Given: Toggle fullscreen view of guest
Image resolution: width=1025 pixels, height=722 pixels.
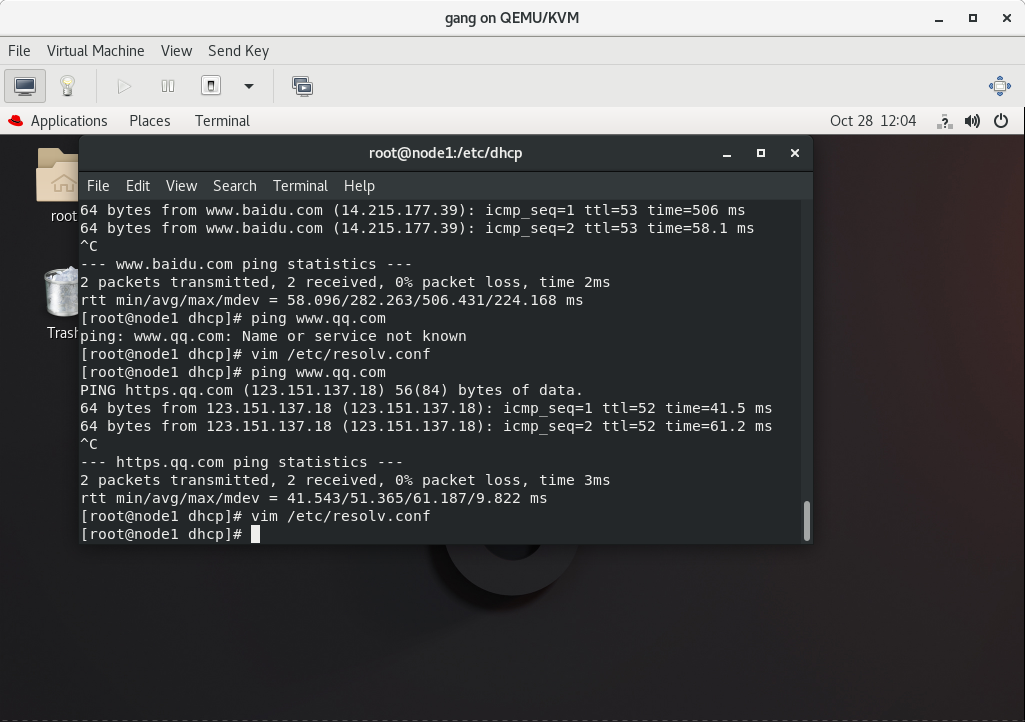Looking at the screenshot, I should click(1000, 86).
